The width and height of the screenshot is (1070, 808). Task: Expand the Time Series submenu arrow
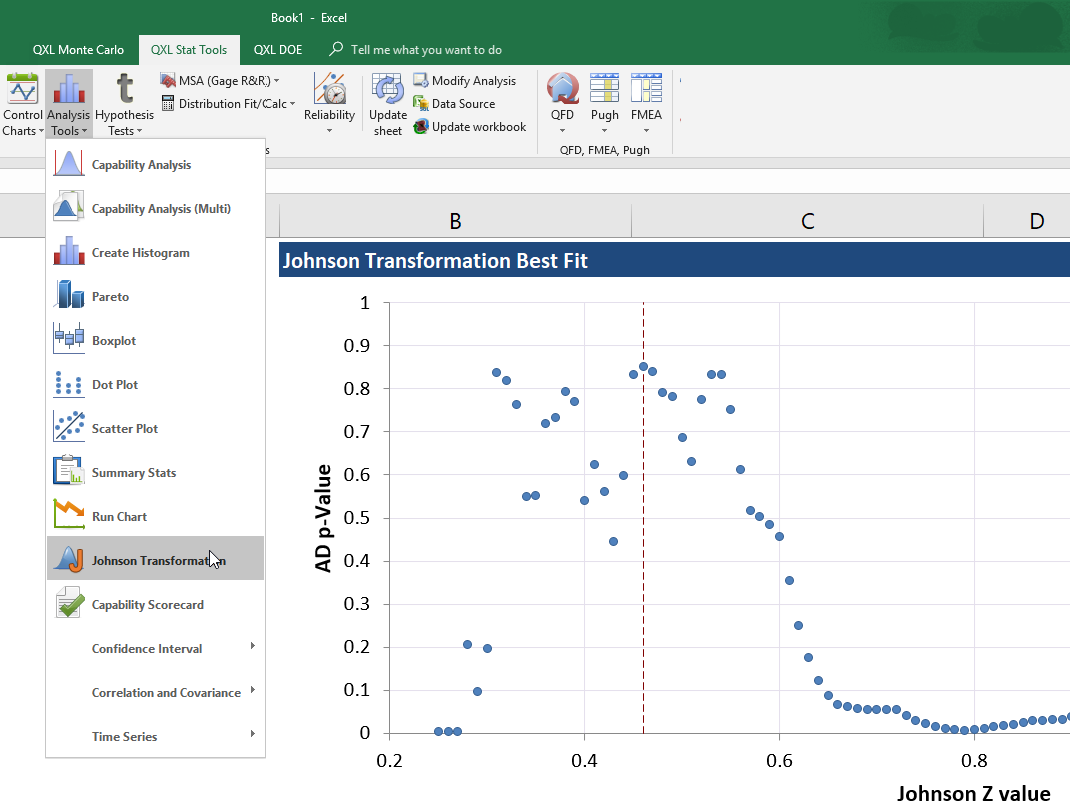coord(252,734)
